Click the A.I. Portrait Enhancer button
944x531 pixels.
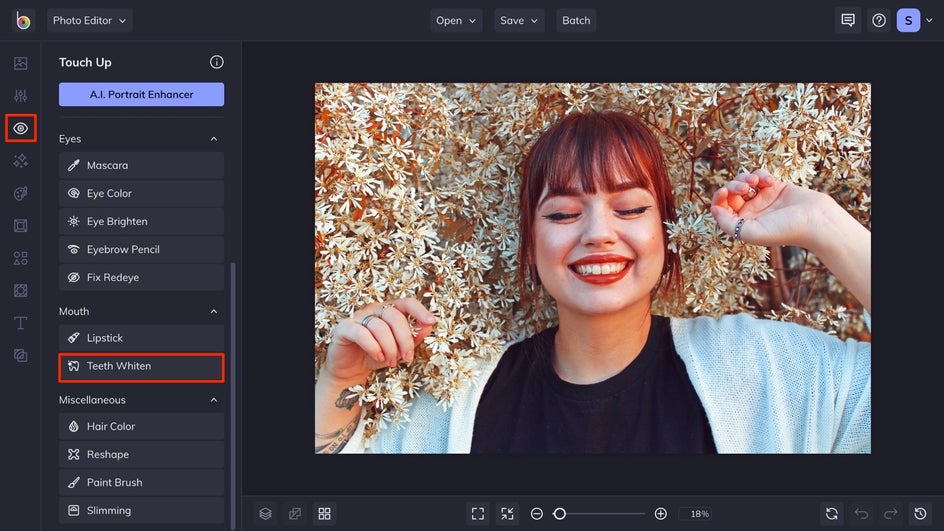(x=141, y=94)
